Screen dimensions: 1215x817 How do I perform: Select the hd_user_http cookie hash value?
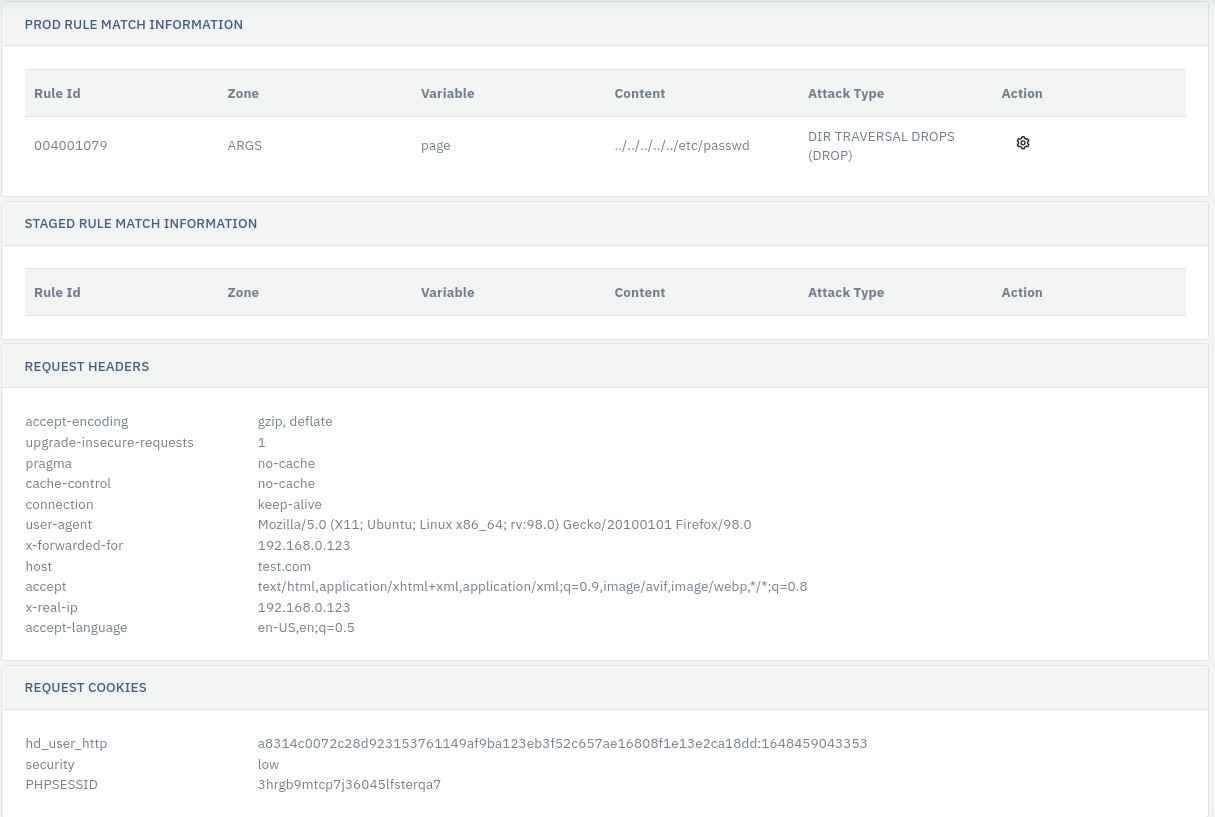tap(562, 744)
